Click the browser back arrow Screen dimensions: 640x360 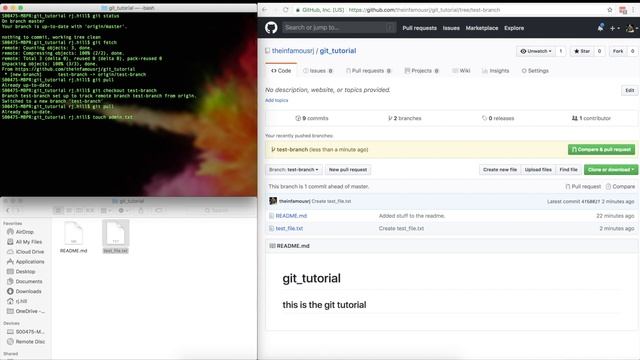coord(264,10)
